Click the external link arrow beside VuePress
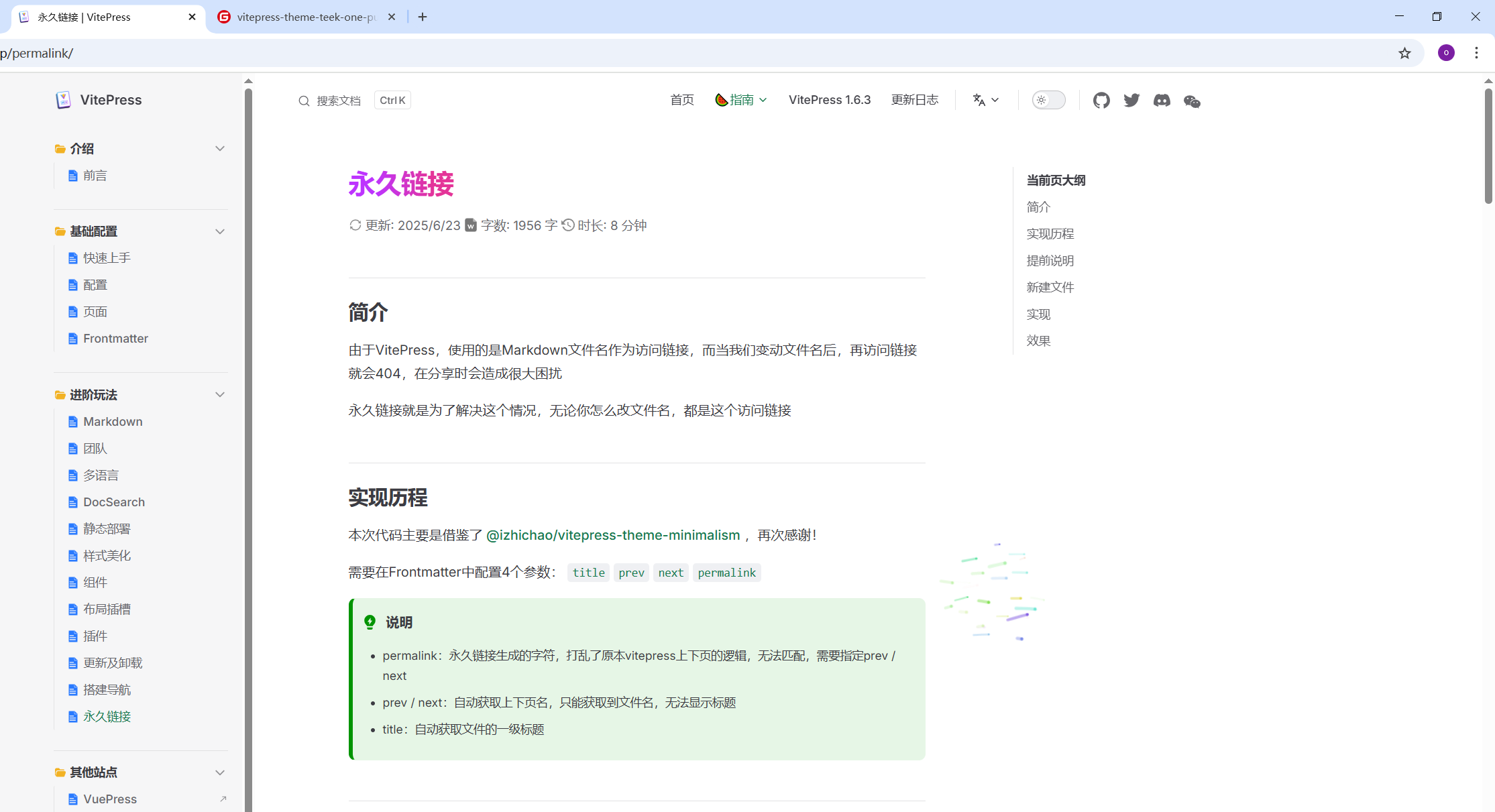 (x=223, y=799)
